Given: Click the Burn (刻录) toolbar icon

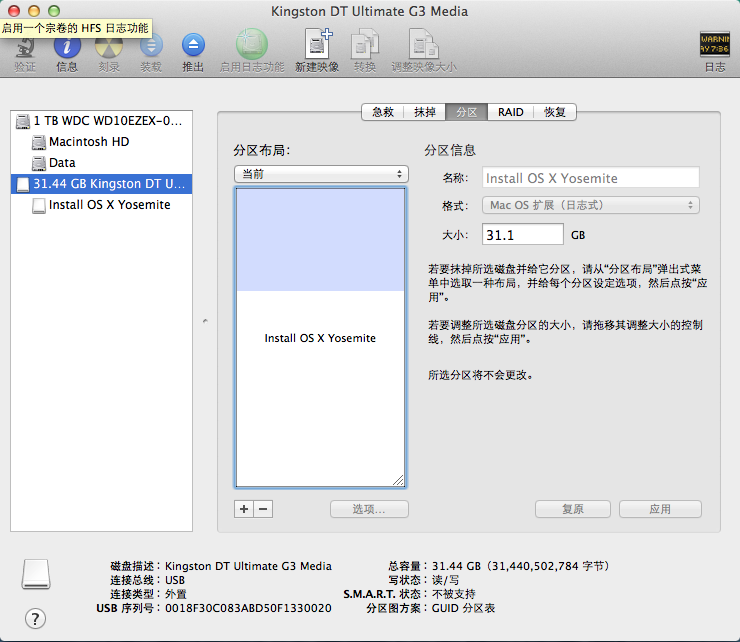Looking at the screenshot, I should click(x=109, y=46).
